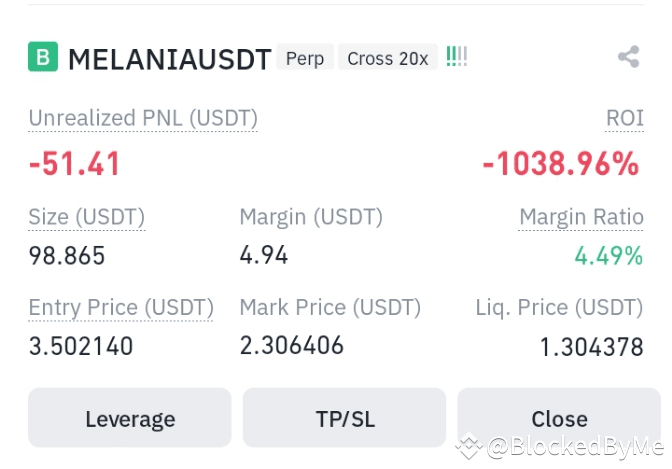The height and width of the screenshot is (469, 672).
Task: Tap the Size (USDT) label
Action: [87, 217]
